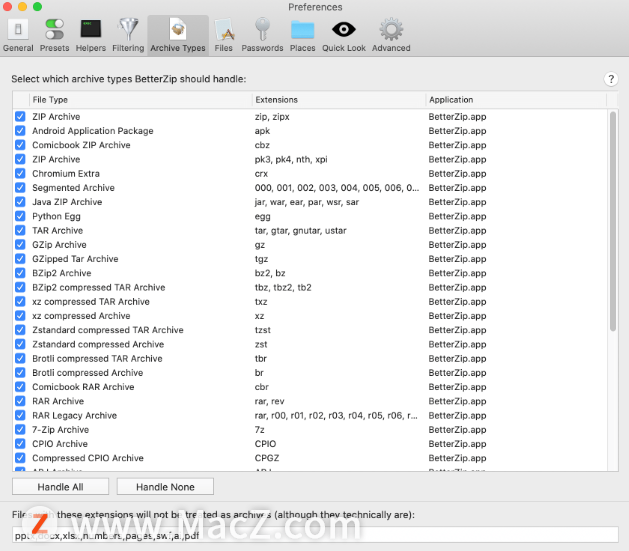Sort by the Application column header
This screenshot has height=551, width=629.
[516, 99]
